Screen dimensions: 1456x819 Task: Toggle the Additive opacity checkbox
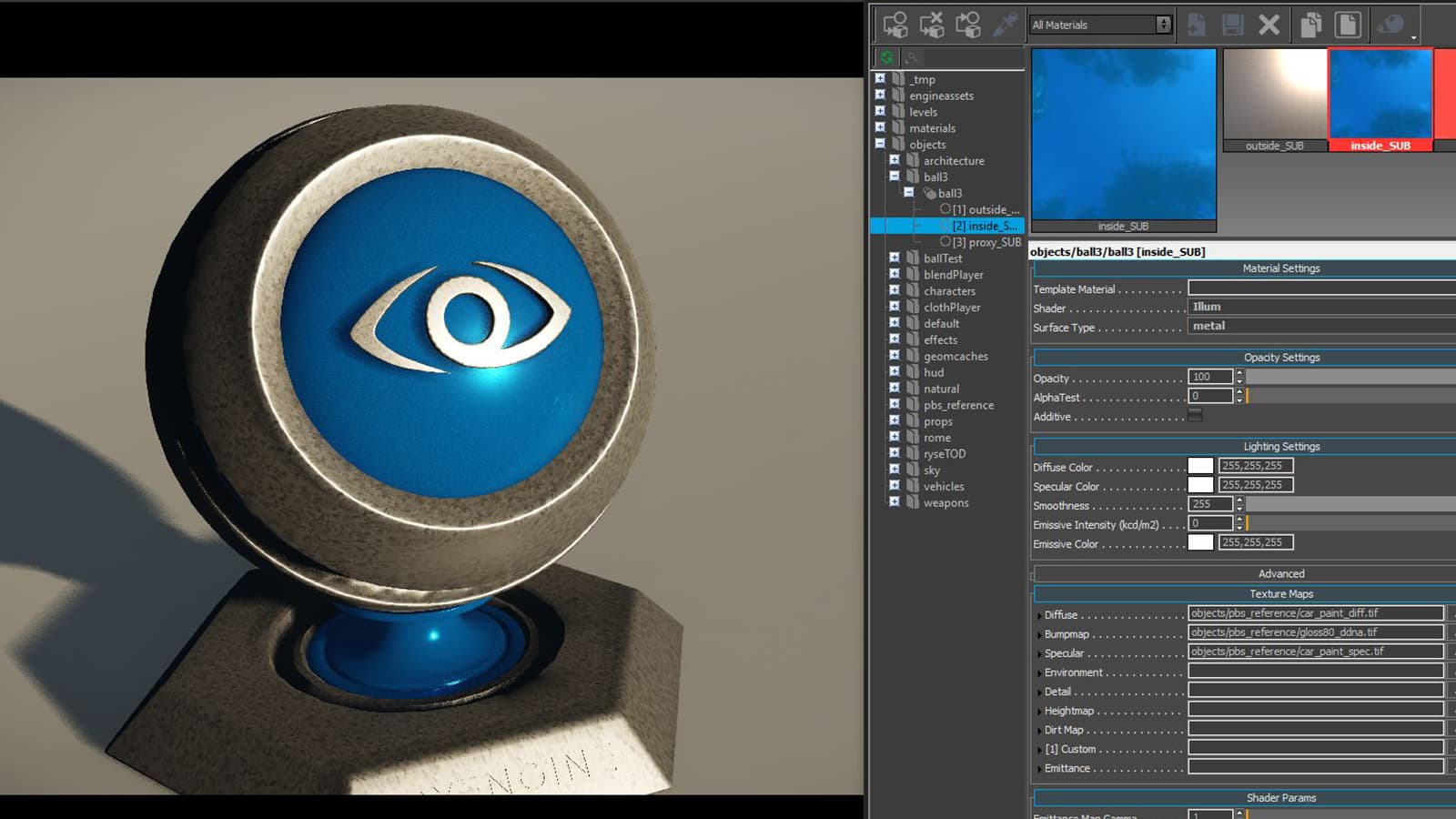[x=1197, y=415]
